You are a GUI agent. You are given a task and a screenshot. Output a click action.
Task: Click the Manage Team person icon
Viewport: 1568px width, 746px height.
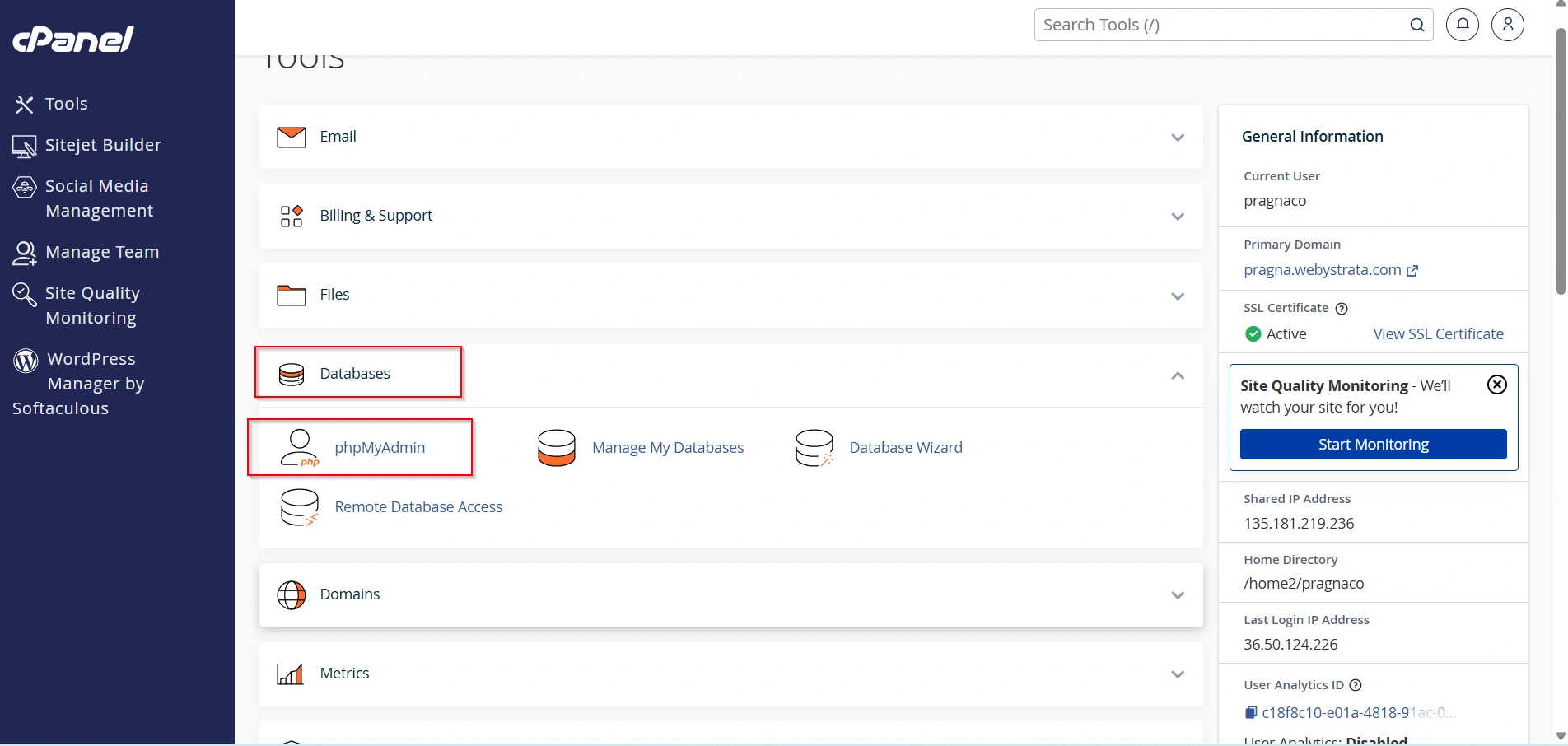pyautogui.click(x=24, y=253)
